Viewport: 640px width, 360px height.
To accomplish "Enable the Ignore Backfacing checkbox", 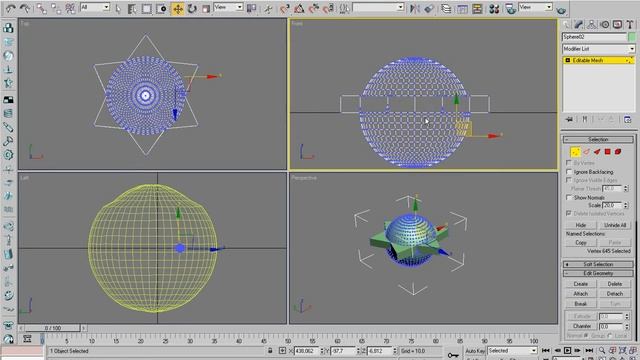I will coord(569,172).
